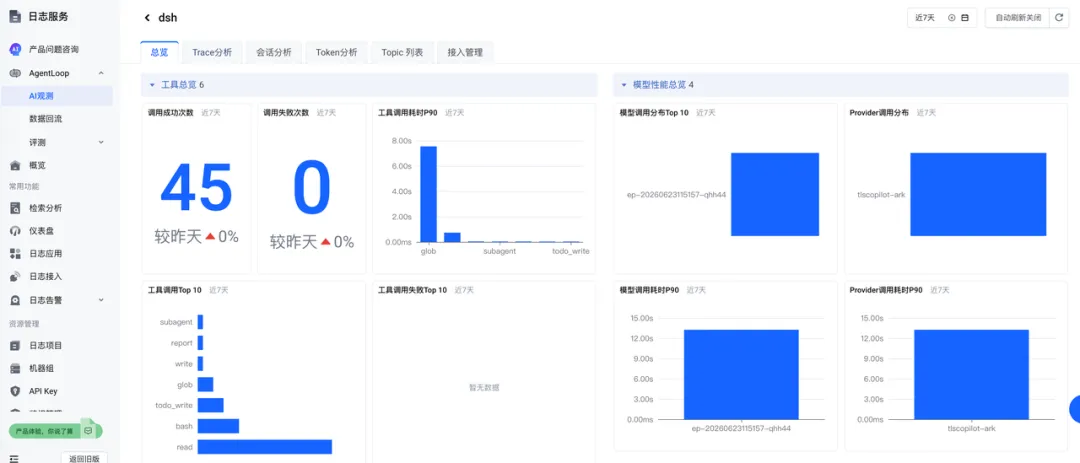This screenshot has height=463, width=1080.
Task: Switch to the Trace分析 tab
Action: coord(212,52)
